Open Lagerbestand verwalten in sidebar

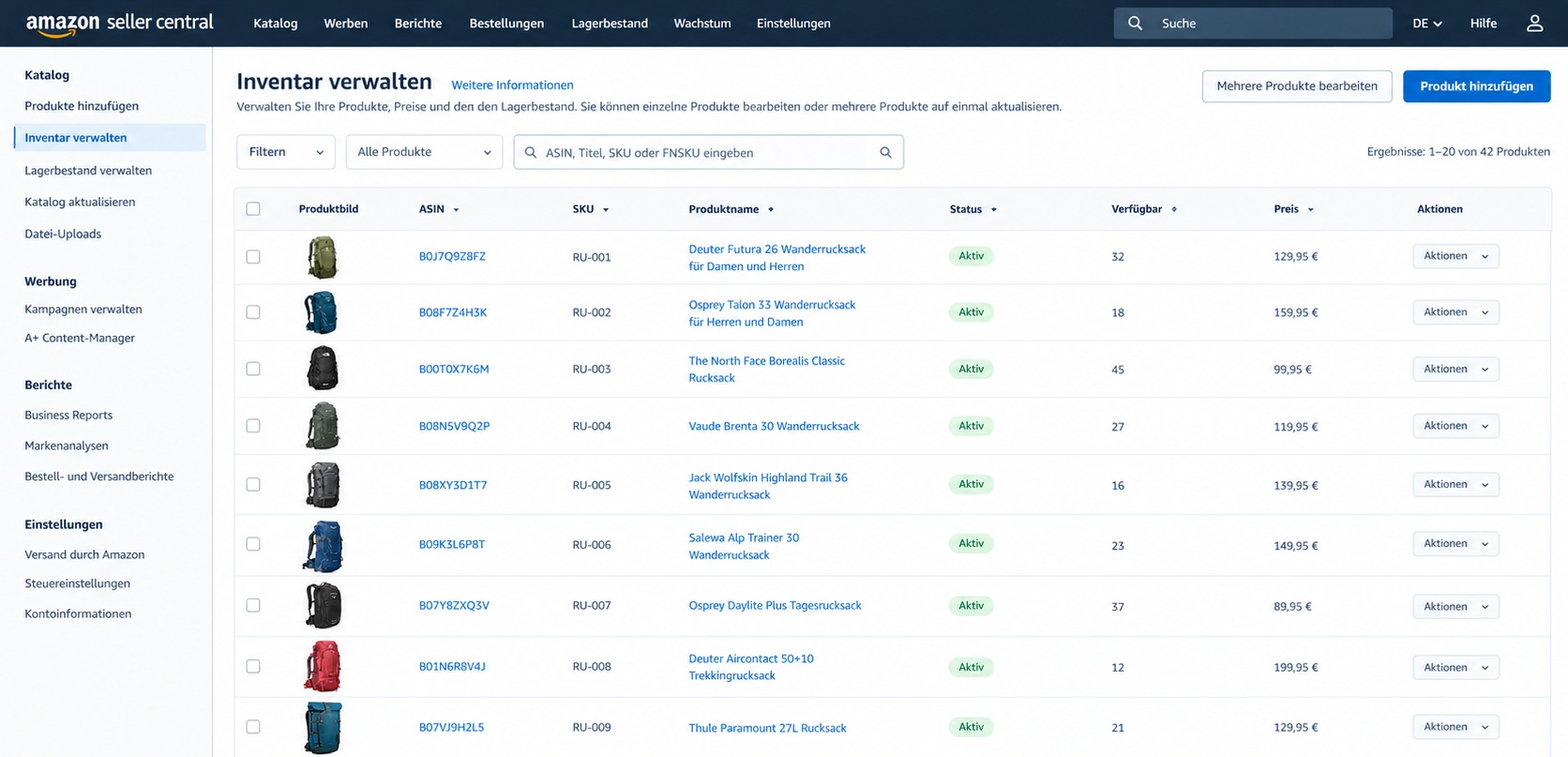click(88, 171)
